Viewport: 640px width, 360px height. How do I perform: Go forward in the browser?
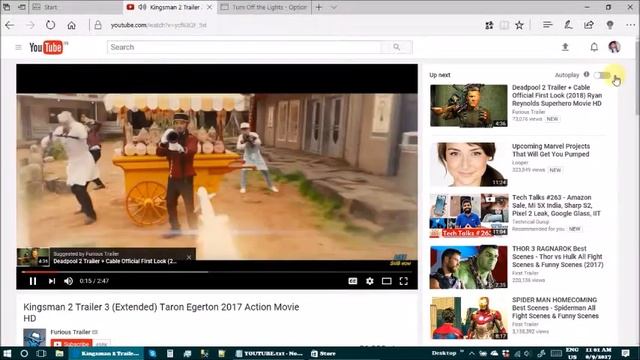tap(30, 25)
